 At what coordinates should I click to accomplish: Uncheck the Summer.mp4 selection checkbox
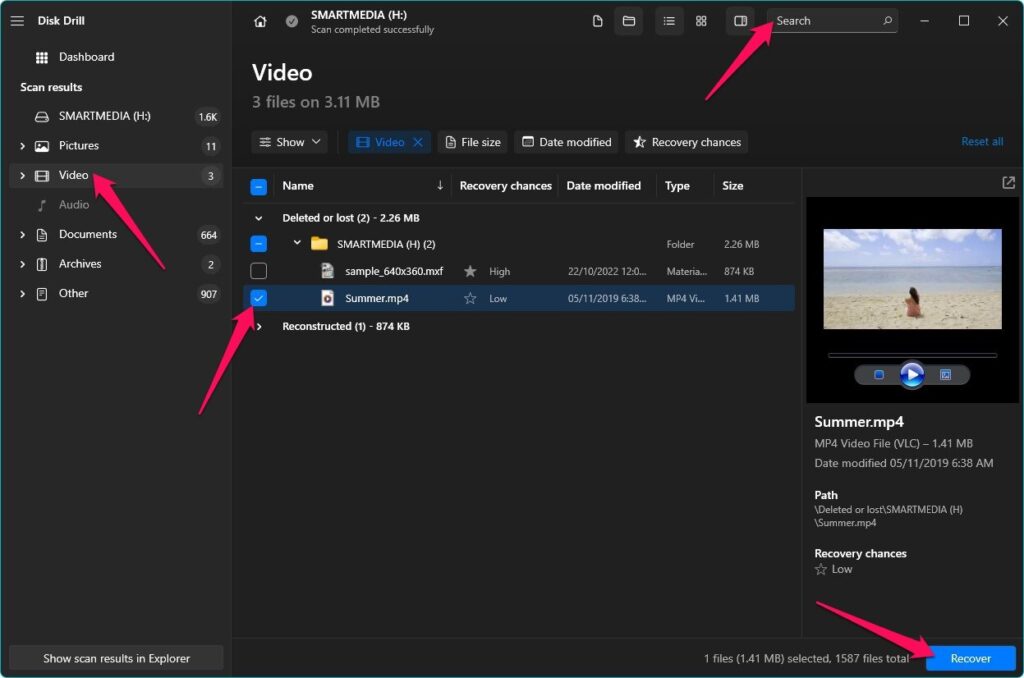coord(258,297)
